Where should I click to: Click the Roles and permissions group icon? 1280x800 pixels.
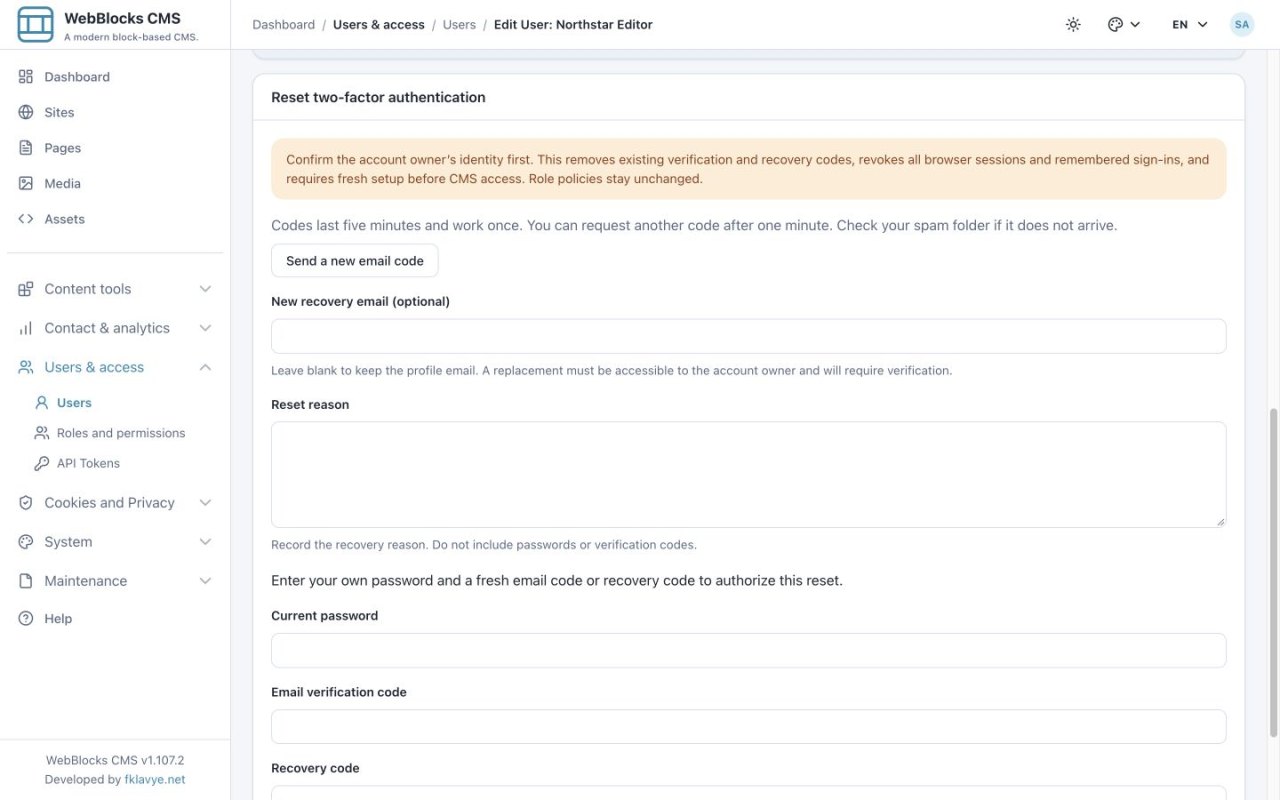pyautogui.click(x=42, y=433)
